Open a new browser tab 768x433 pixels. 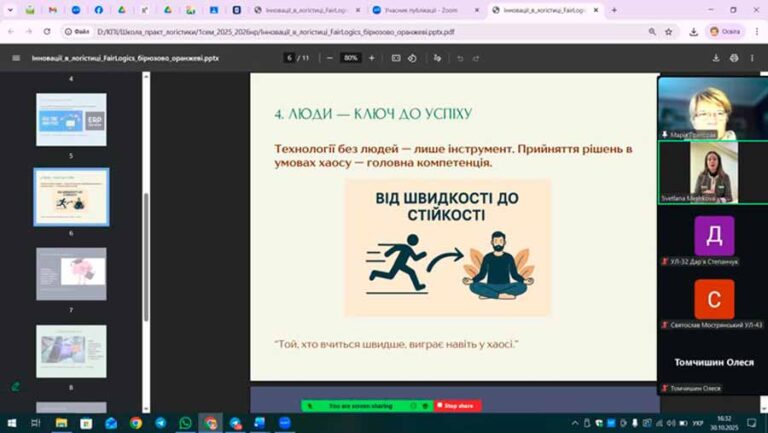pos(613,9)
